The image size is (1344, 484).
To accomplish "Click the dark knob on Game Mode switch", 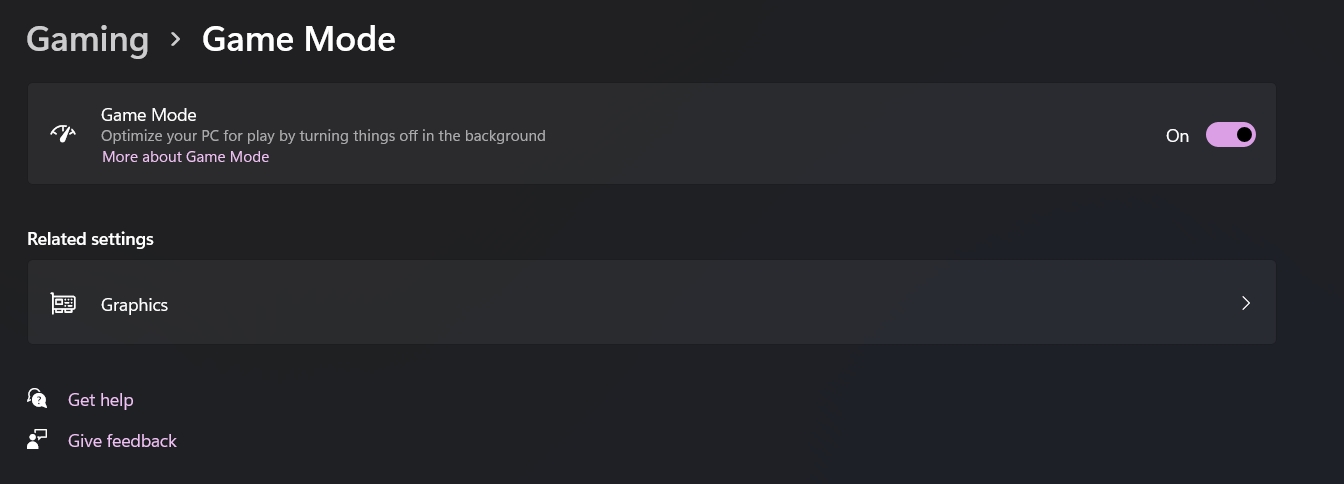I will [1243, 135].
